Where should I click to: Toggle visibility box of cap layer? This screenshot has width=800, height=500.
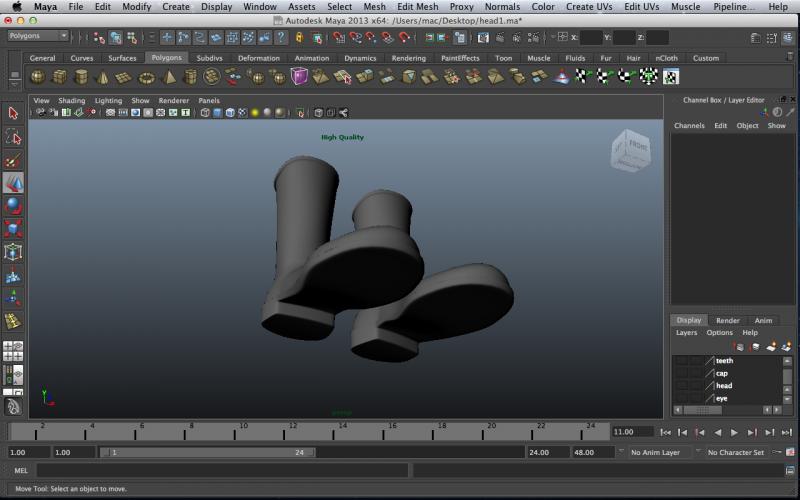point(681,373)
